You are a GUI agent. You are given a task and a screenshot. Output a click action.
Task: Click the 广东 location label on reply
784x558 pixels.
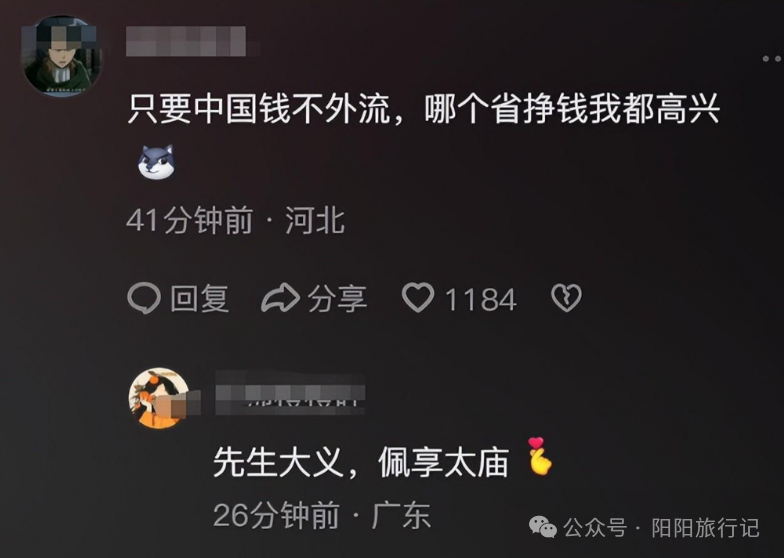402,515
